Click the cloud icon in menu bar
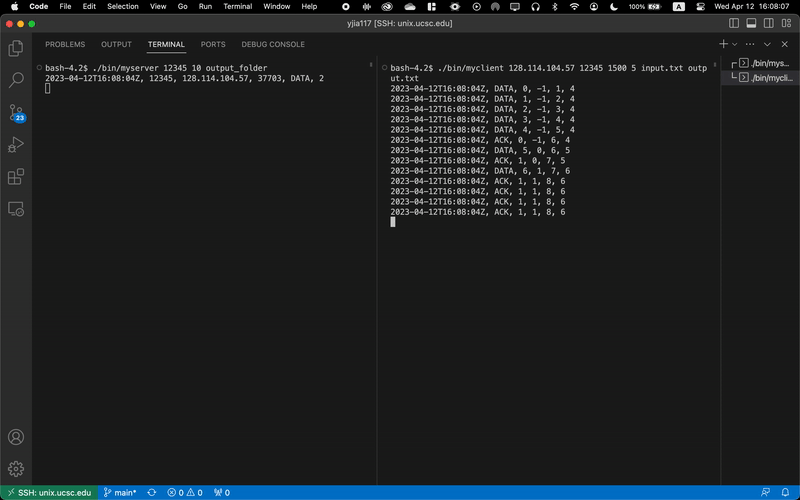The height and width of the screenshot is (500, 800). tap(410, 7)
